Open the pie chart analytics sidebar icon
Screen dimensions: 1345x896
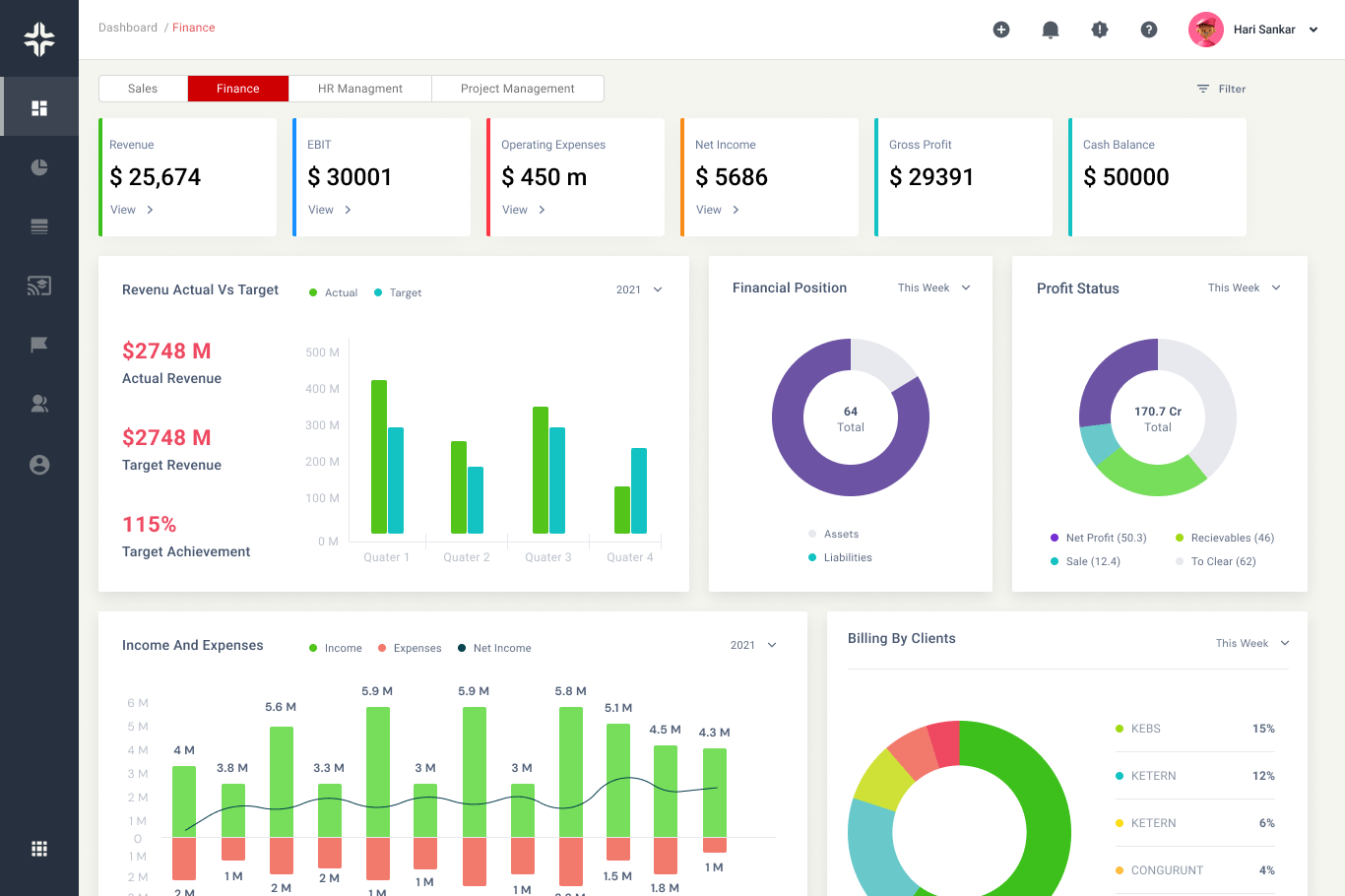point(39,167)
